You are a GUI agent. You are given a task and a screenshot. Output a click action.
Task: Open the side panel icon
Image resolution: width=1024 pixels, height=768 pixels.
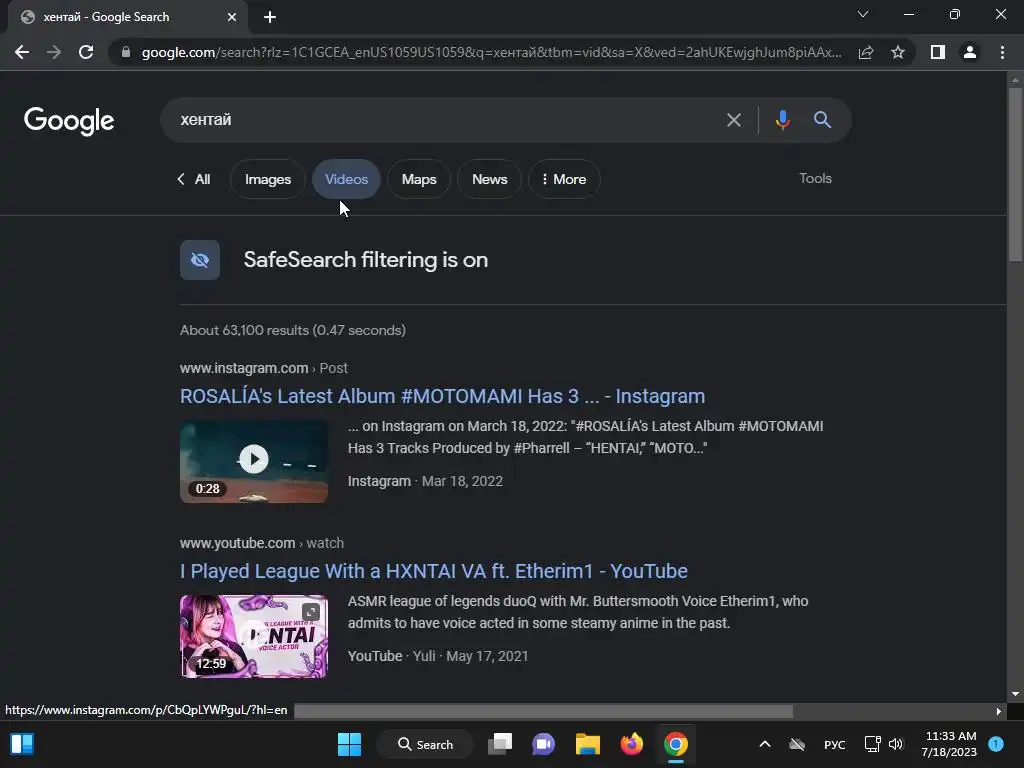coord(938,52)
